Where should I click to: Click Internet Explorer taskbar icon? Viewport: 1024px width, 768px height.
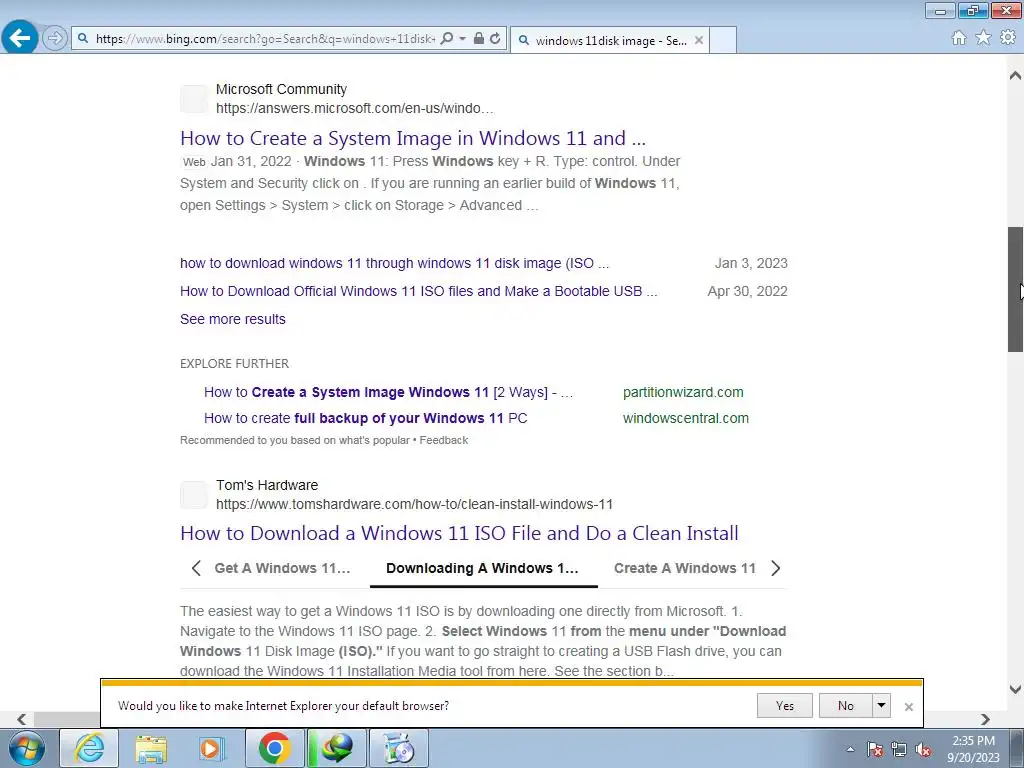pyautogui.click(x=89, y=748)
